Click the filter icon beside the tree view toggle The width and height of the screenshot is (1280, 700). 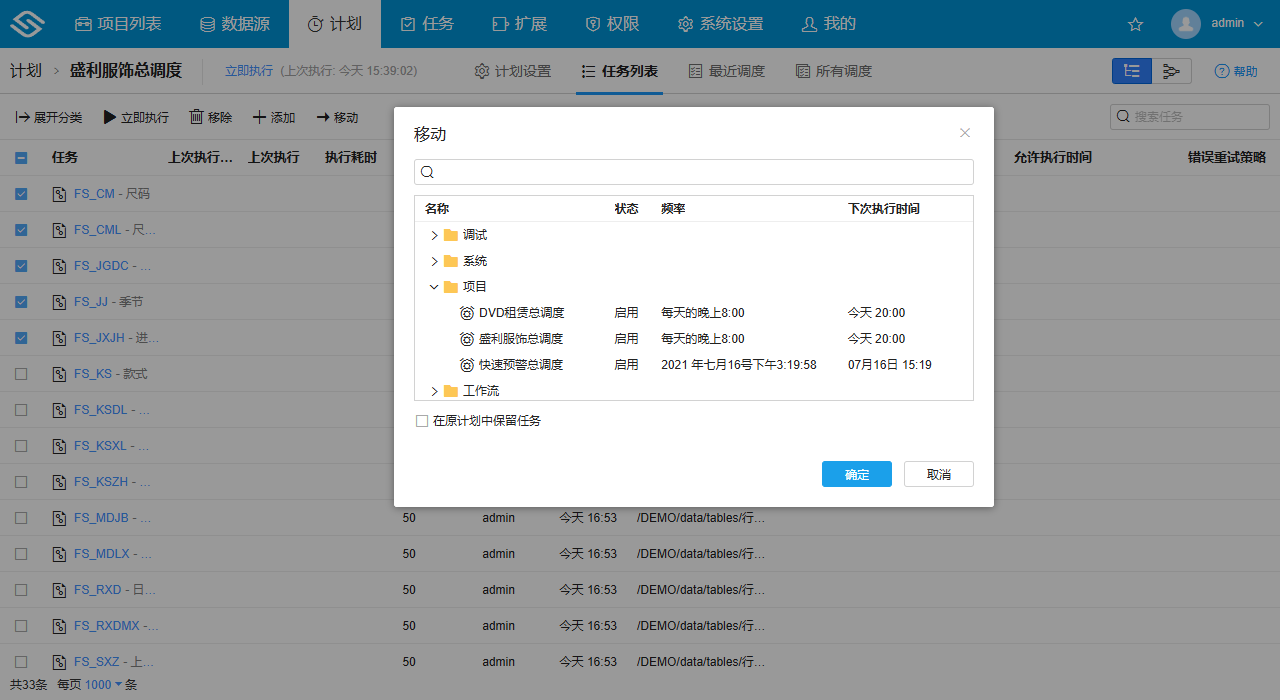click(1171, 71)
